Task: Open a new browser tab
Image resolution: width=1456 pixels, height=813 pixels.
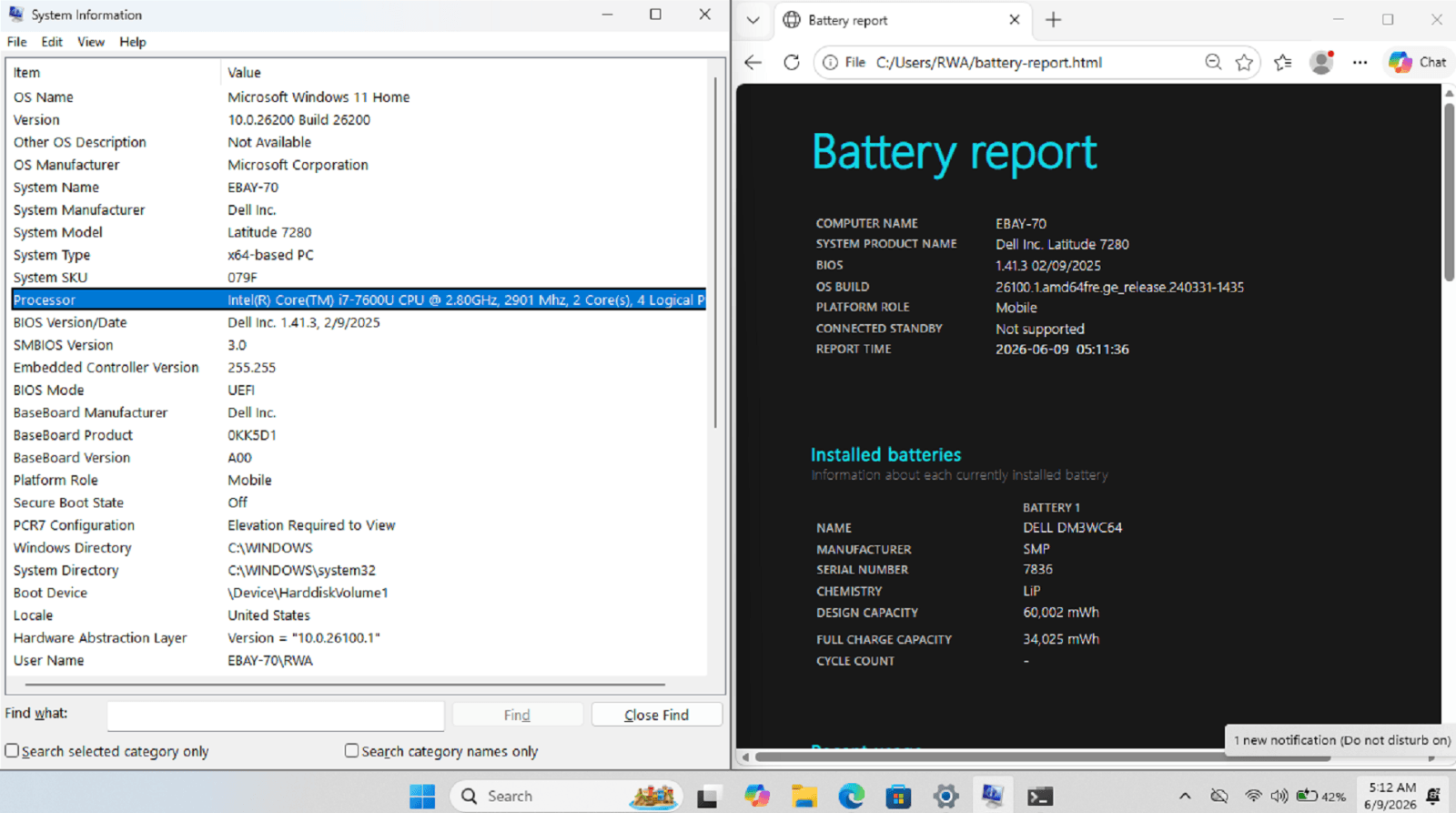Action: pos(1054,19)
